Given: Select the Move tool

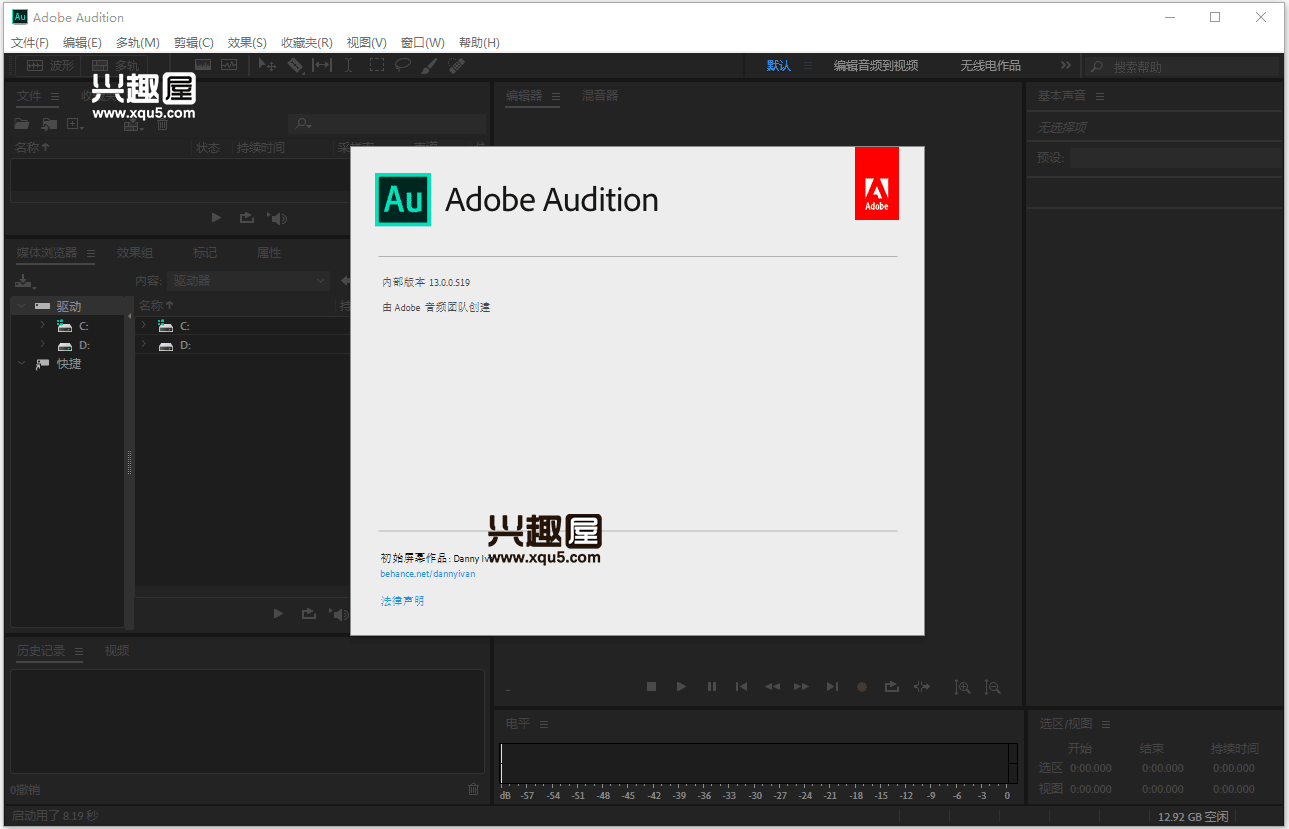Looking at the screenshot, I should pos(267,65).
